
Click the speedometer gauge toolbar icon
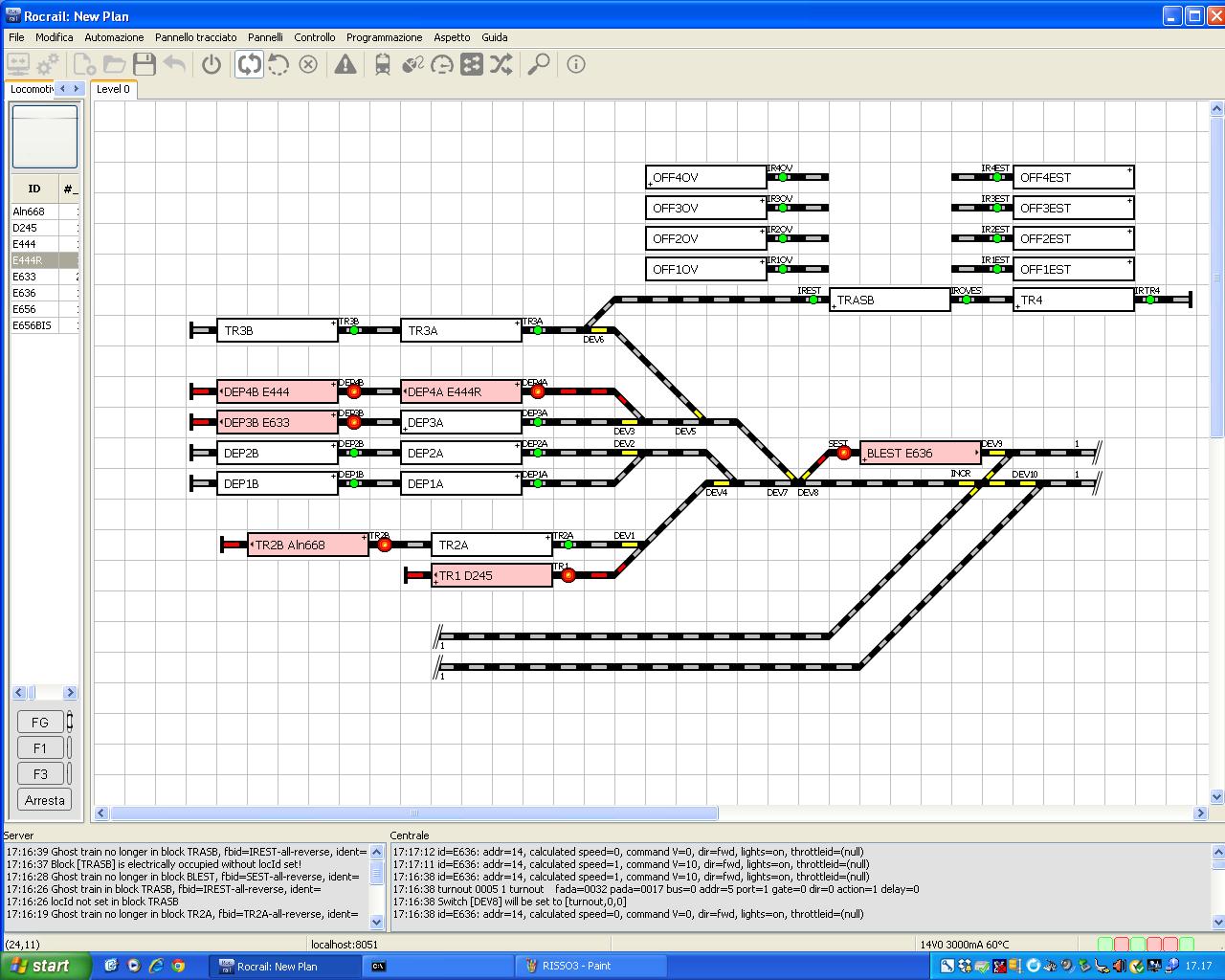pos(442,65)
